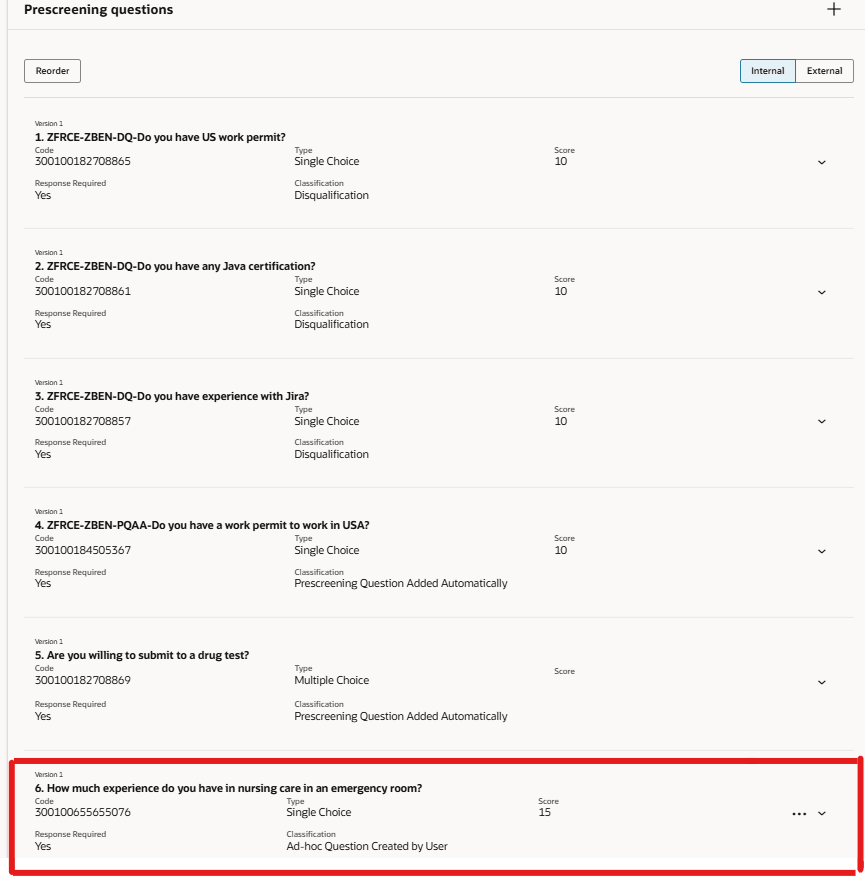Expand the Jira experience question
Screen dimensions: 865x877
[x=821, y=421]
